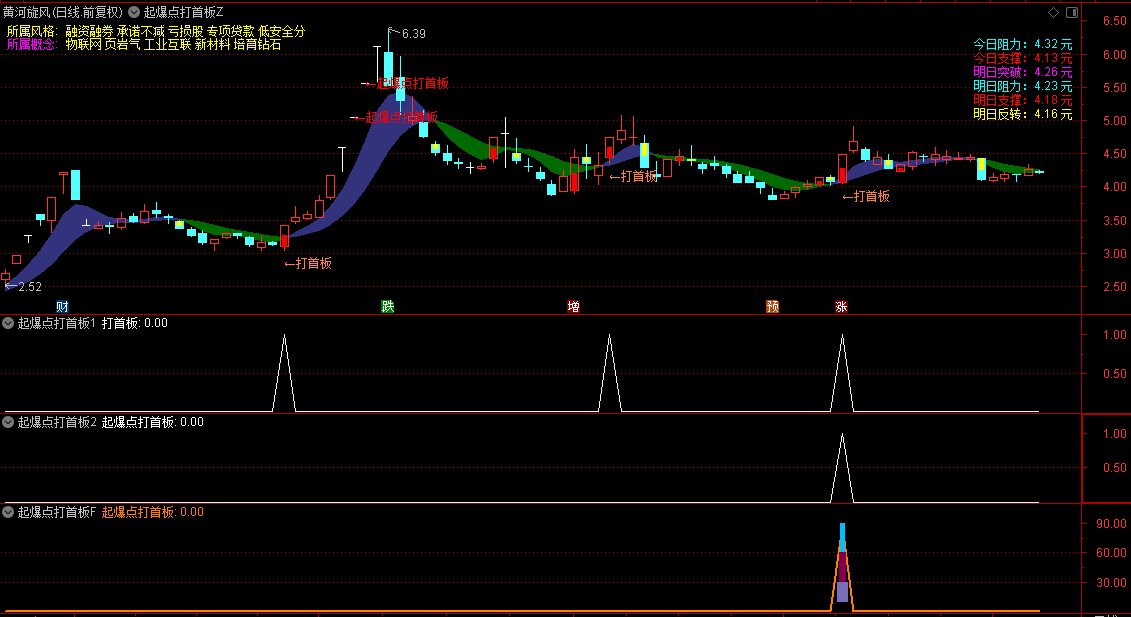Viewport: 1131px width, 617px height.
Task: Click the 涨 event marker icon
Action: point(841,306)
